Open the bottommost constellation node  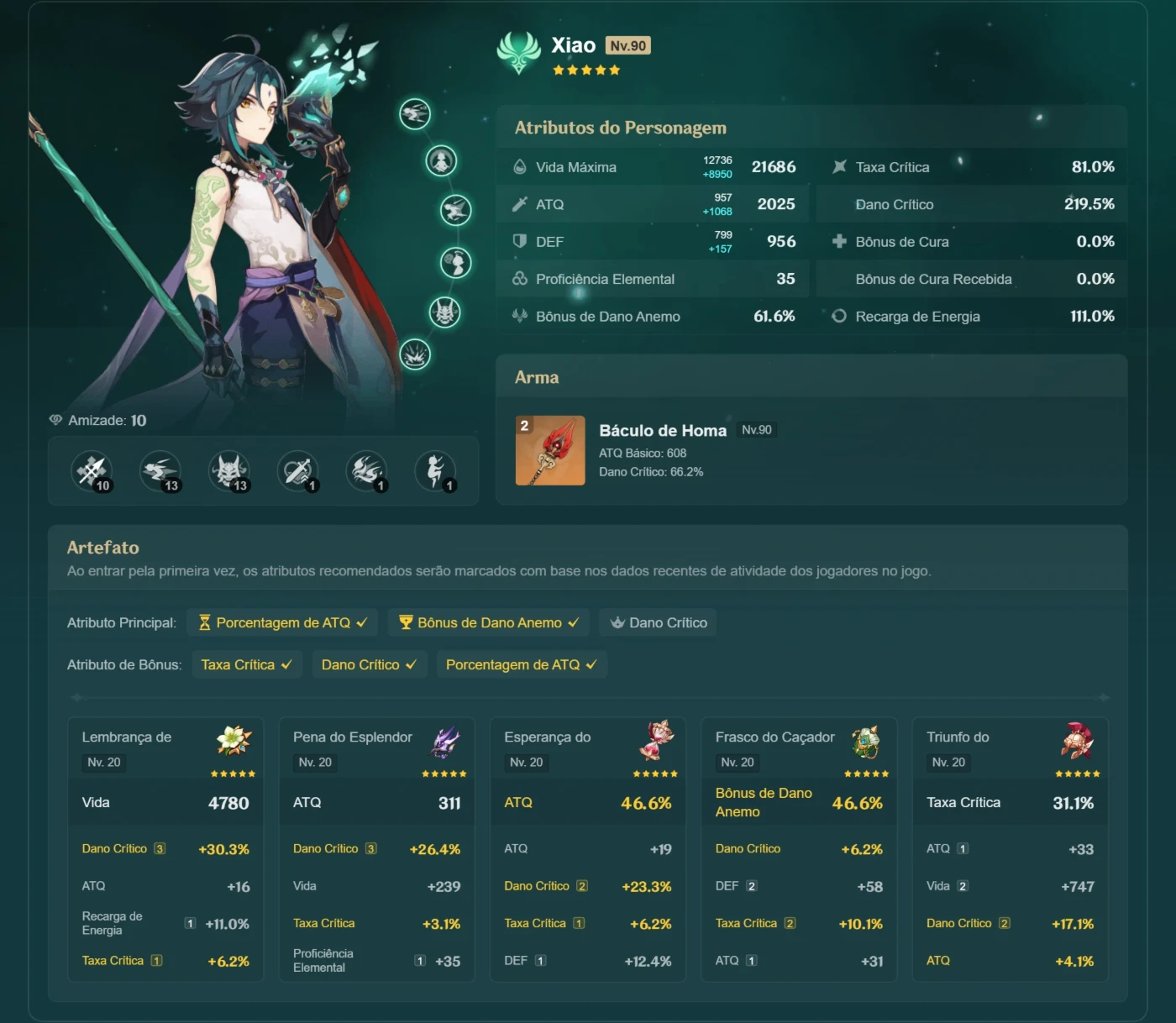tap(414, 354)
